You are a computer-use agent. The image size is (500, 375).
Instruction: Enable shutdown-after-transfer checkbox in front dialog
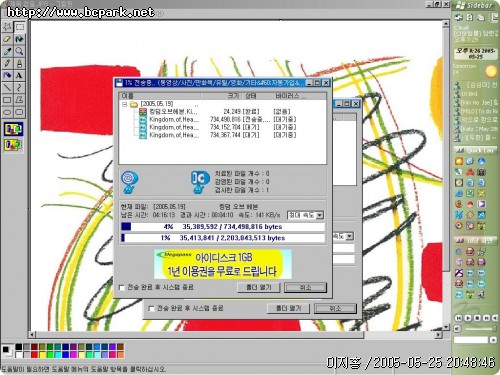(122, 288)
